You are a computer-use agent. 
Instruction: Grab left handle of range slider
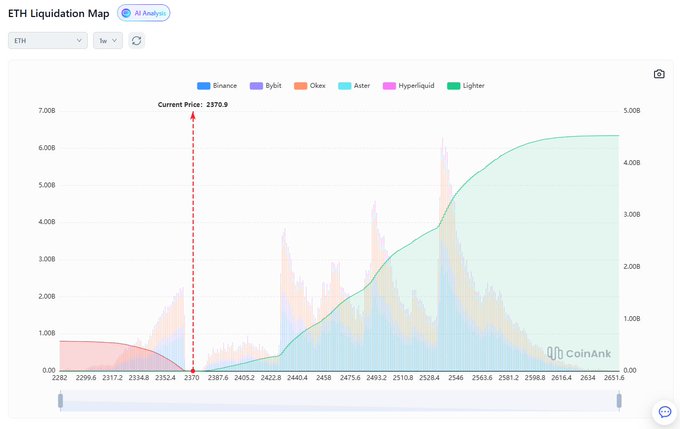pyautogui.click(x=60, y=401)
